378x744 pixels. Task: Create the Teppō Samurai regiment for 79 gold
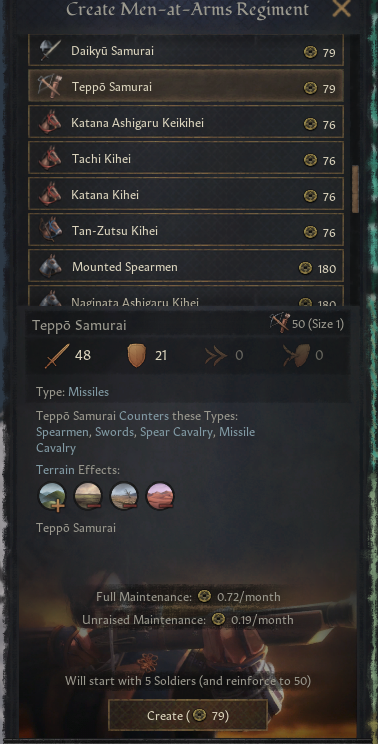pos(188,715)
